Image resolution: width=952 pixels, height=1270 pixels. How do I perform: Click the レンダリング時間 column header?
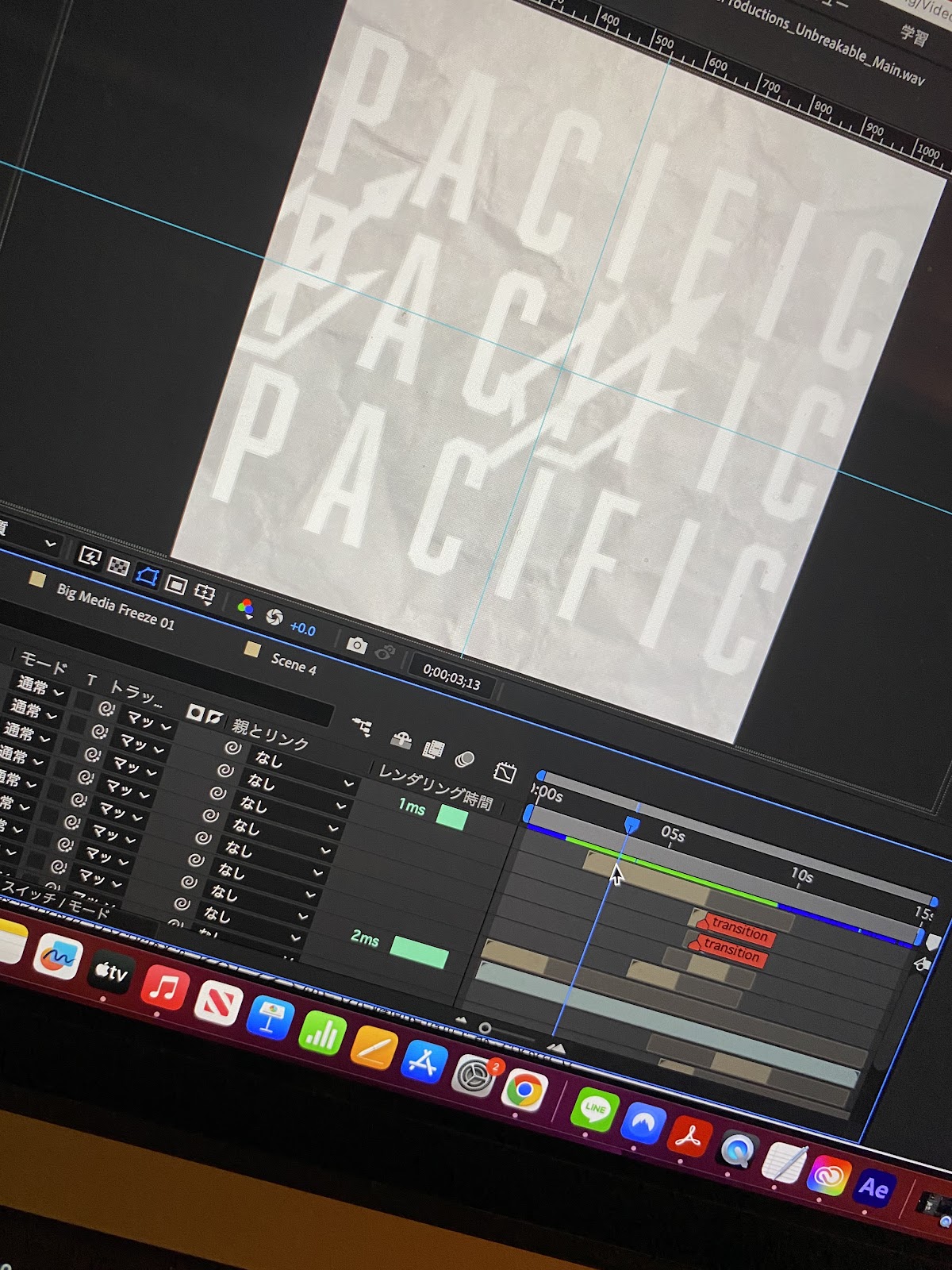click(x=436, y=787)
